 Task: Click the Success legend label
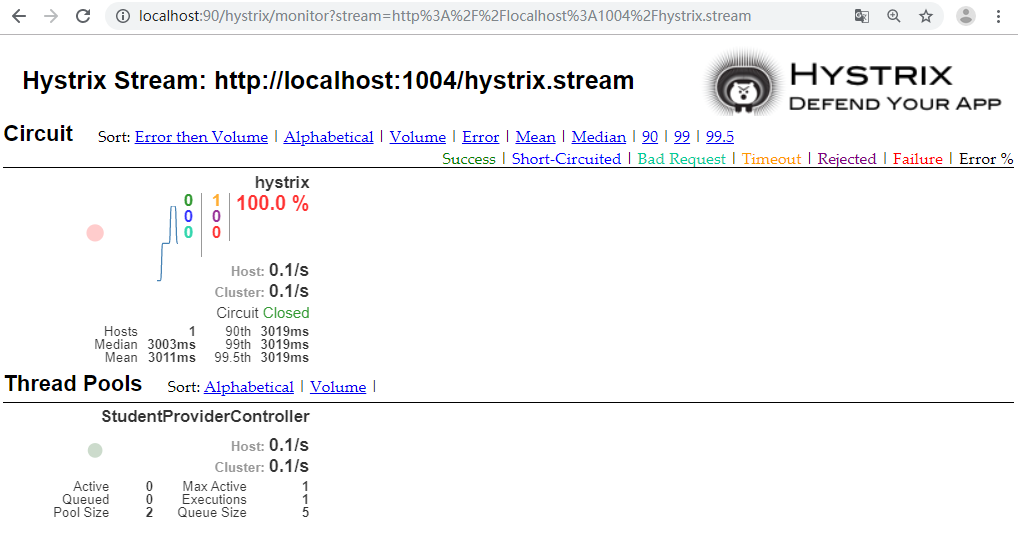469,159
